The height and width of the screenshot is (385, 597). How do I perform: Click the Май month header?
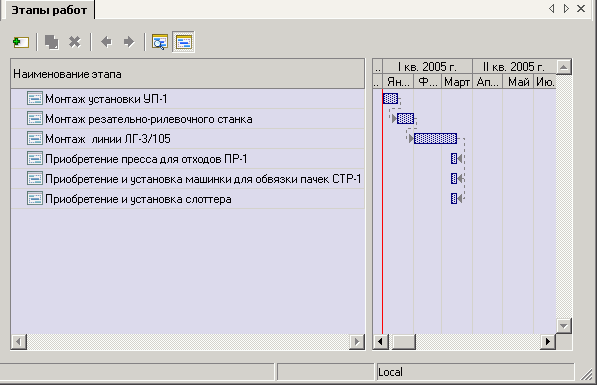[518, 81]
